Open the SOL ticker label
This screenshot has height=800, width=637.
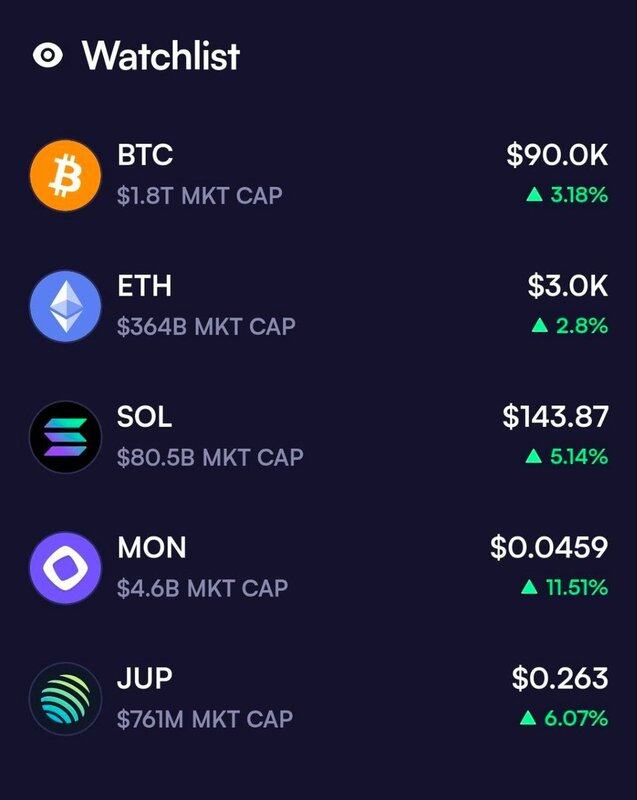[144, 417]
